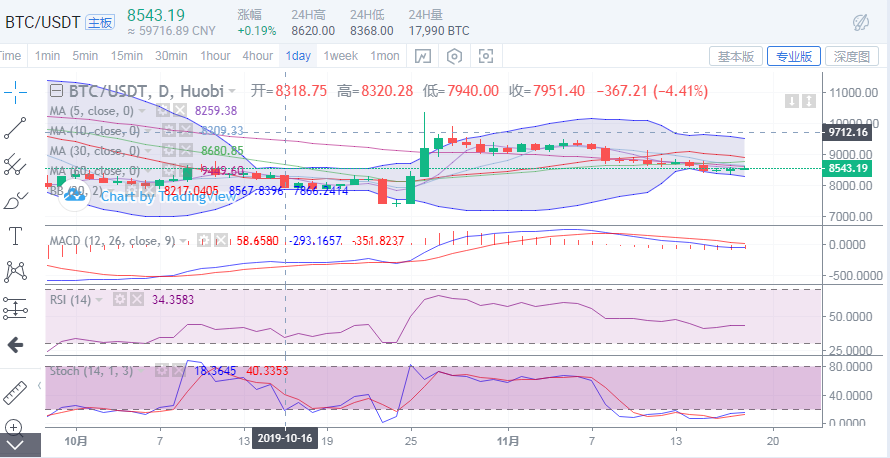Open settings gear for RSI (14)
This screenshot has width=890, height=458.
(120, 300)
